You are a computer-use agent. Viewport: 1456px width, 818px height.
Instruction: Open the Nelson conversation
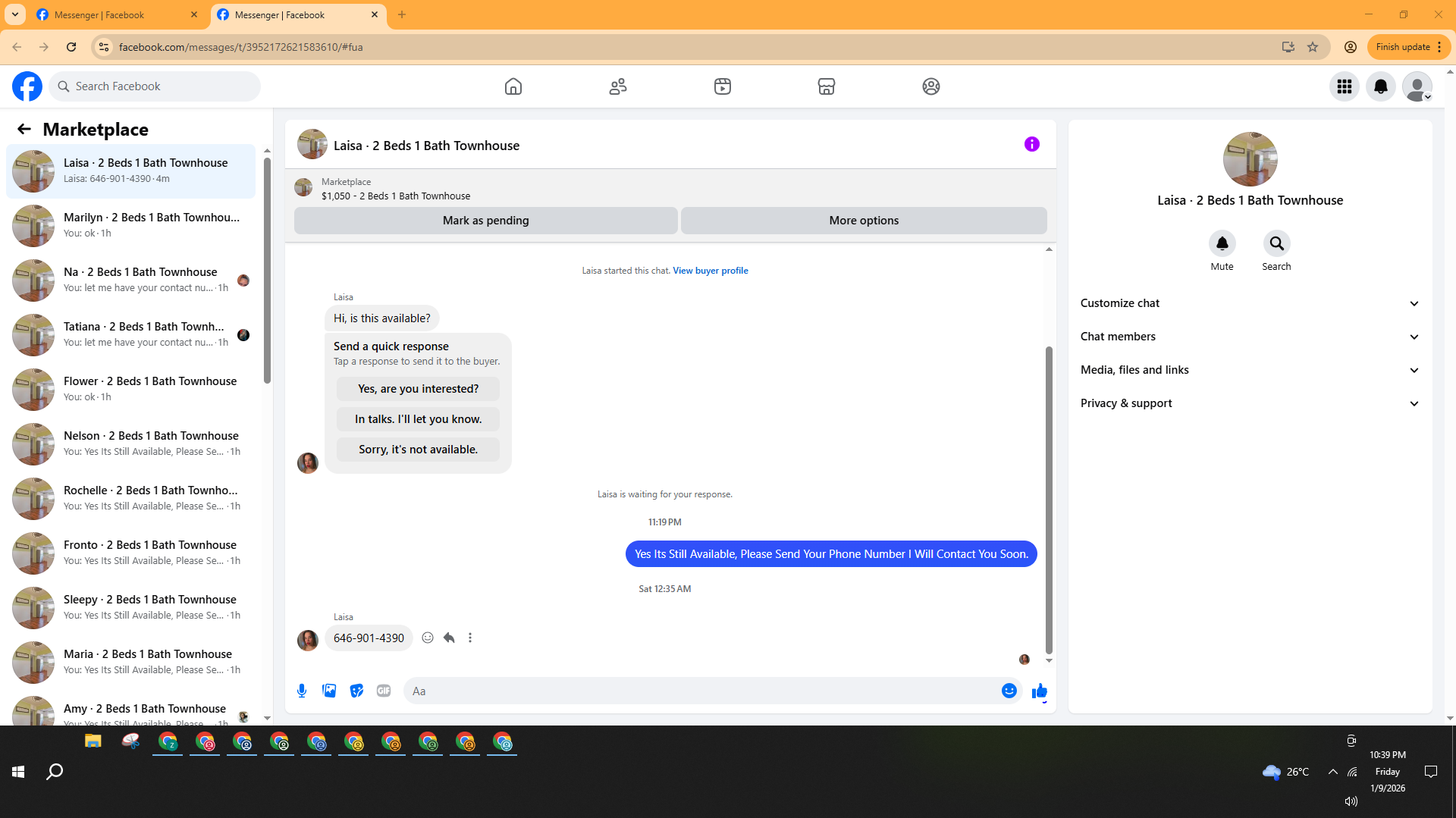point(130,443)
